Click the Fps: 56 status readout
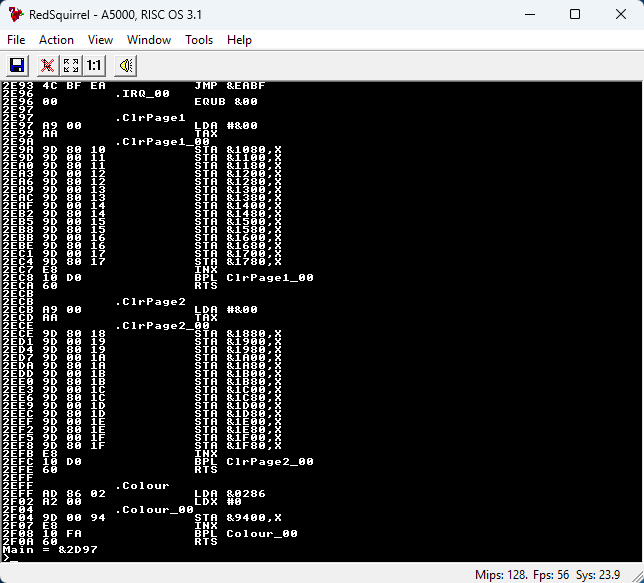Viewport: 644px width, 583px height. (551, 574)
